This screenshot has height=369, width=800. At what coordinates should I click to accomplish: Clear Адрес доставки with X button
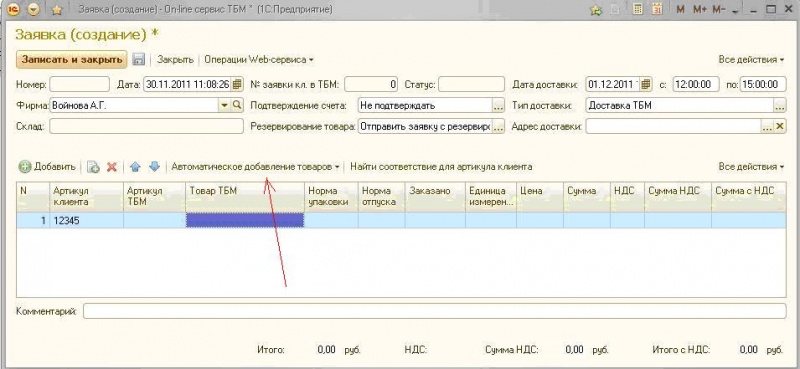[x=780, y=127]
